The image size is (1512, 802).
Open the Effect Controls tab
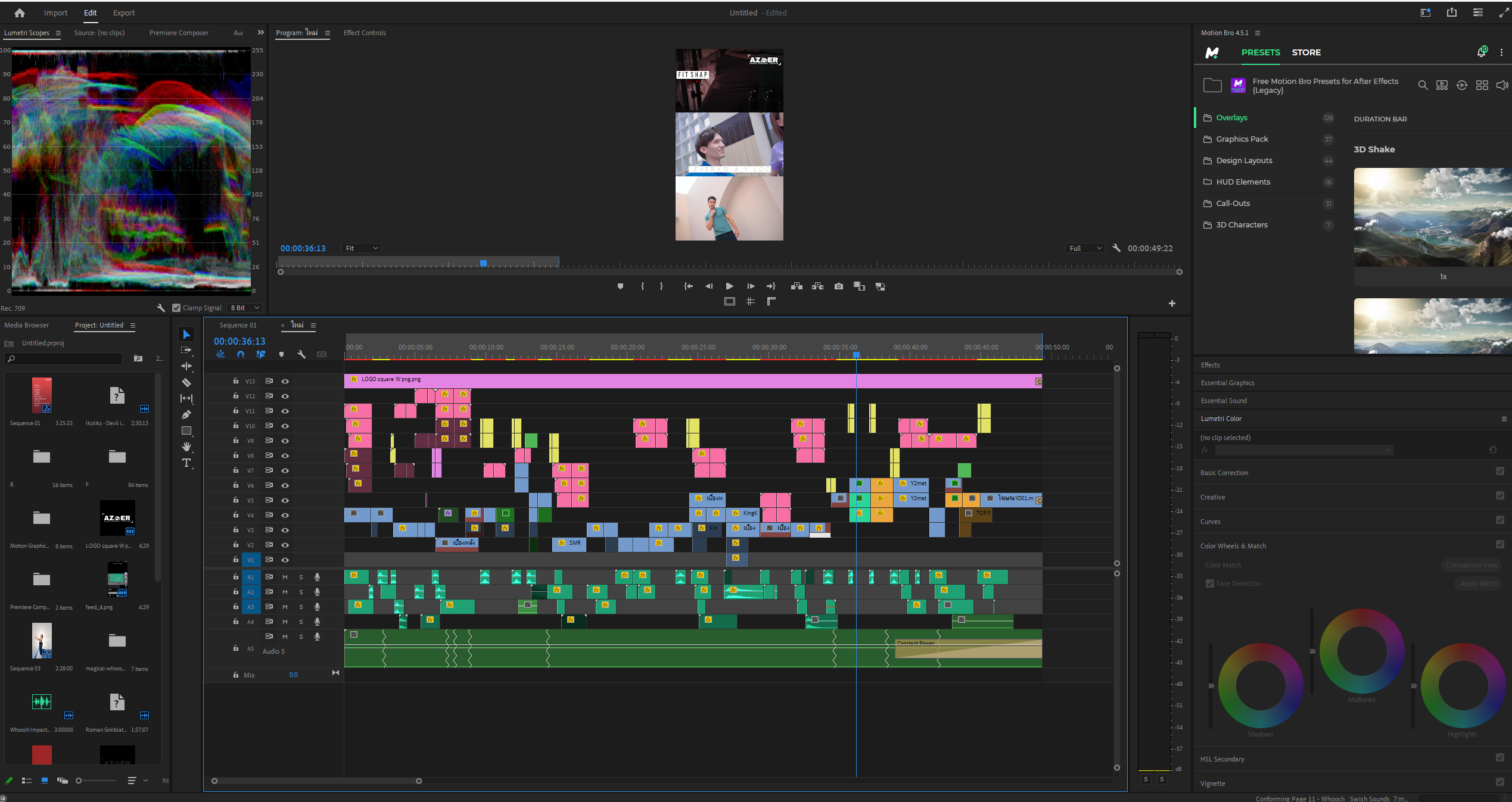365,33
